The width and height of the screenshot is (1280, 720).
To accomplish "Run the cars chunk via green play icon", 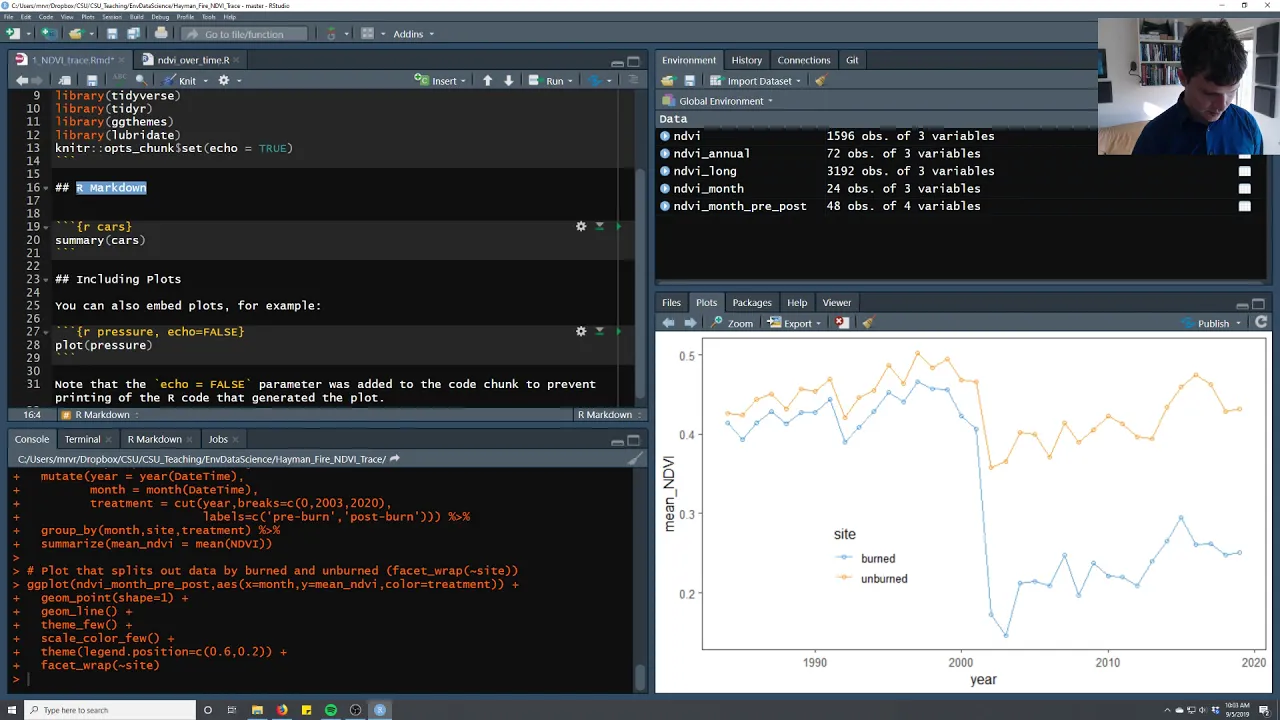I will click(x=618, y=227).
